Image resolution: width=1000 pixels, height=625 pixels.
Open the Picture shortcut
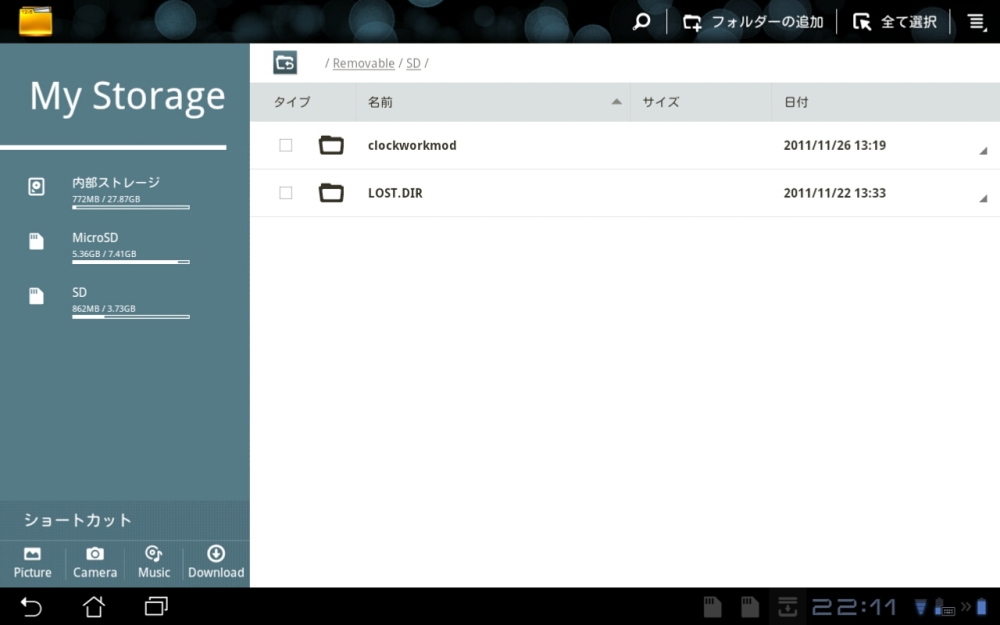[x=33, y=563]
